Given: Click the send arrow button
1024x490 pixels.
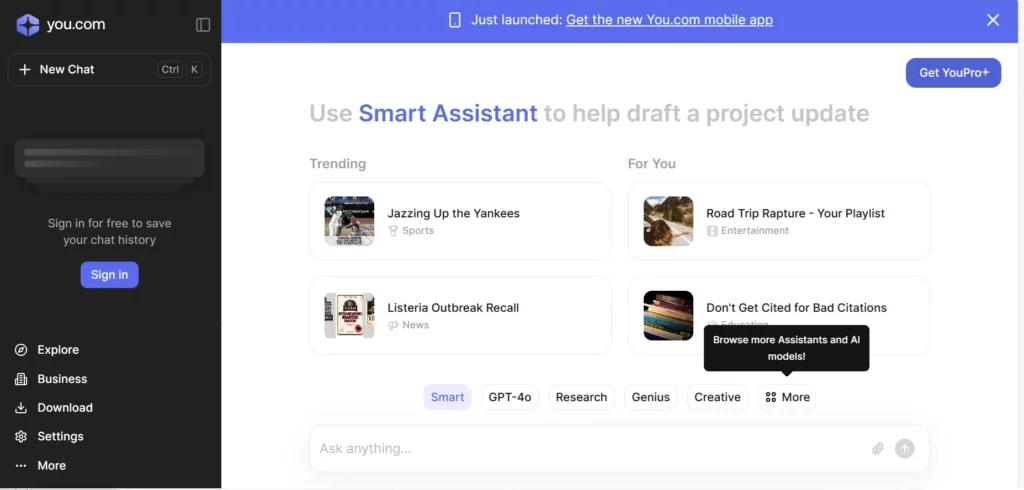Looking at the screenshot, I should 904,449.
